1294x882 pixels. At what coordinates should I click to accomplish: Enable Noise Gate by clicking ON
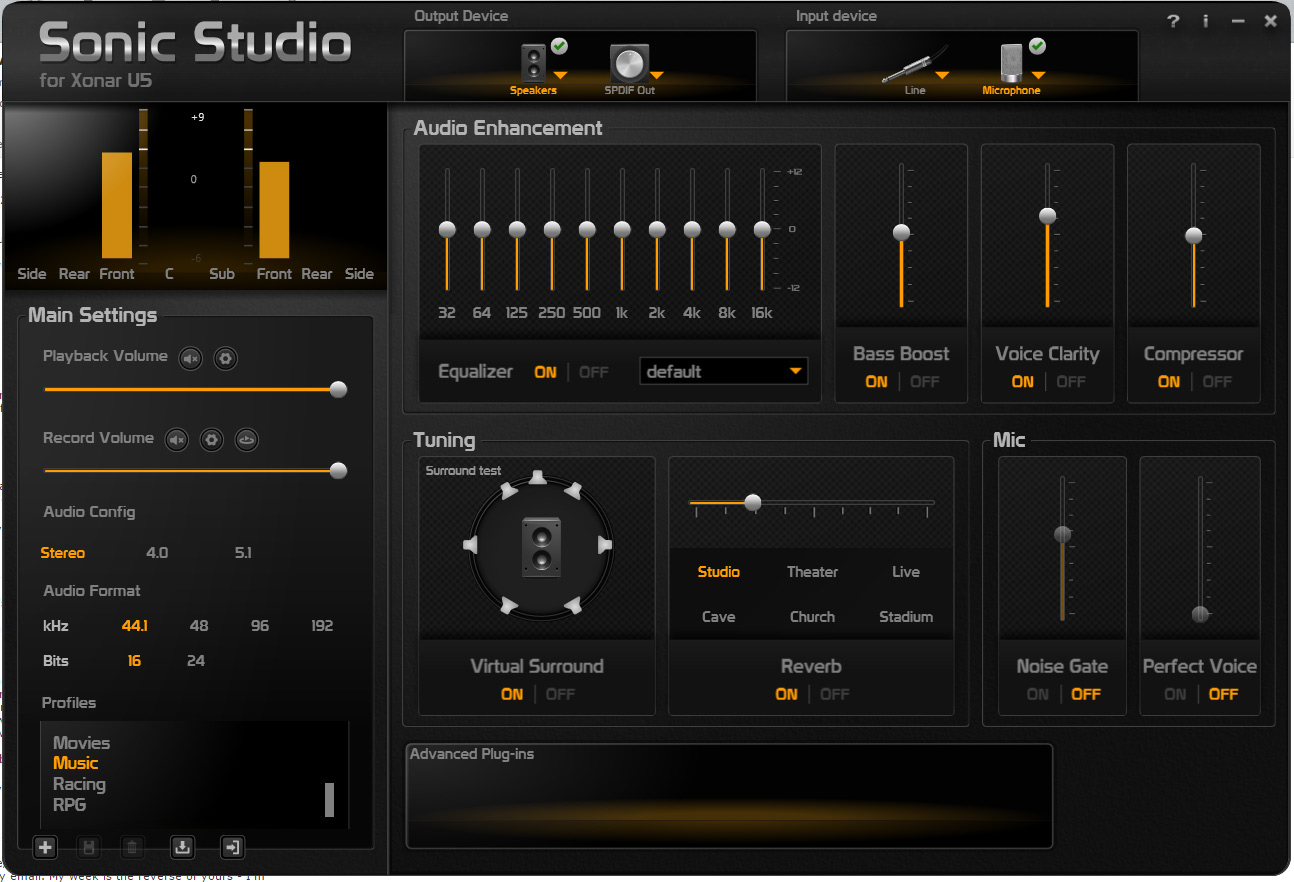[x=1038, y=694]
